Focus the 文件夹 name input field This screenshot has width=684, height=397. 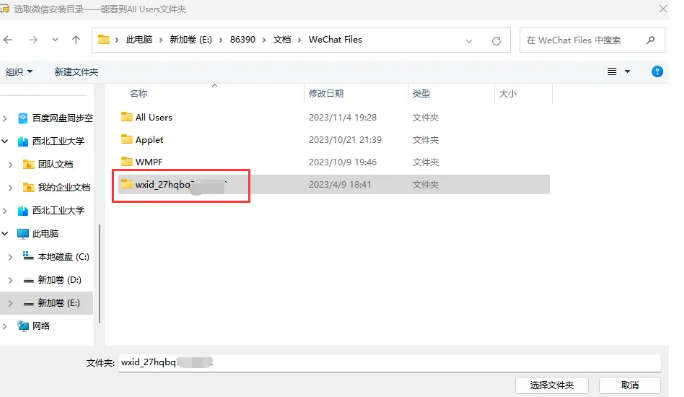[x=389, y=363]
